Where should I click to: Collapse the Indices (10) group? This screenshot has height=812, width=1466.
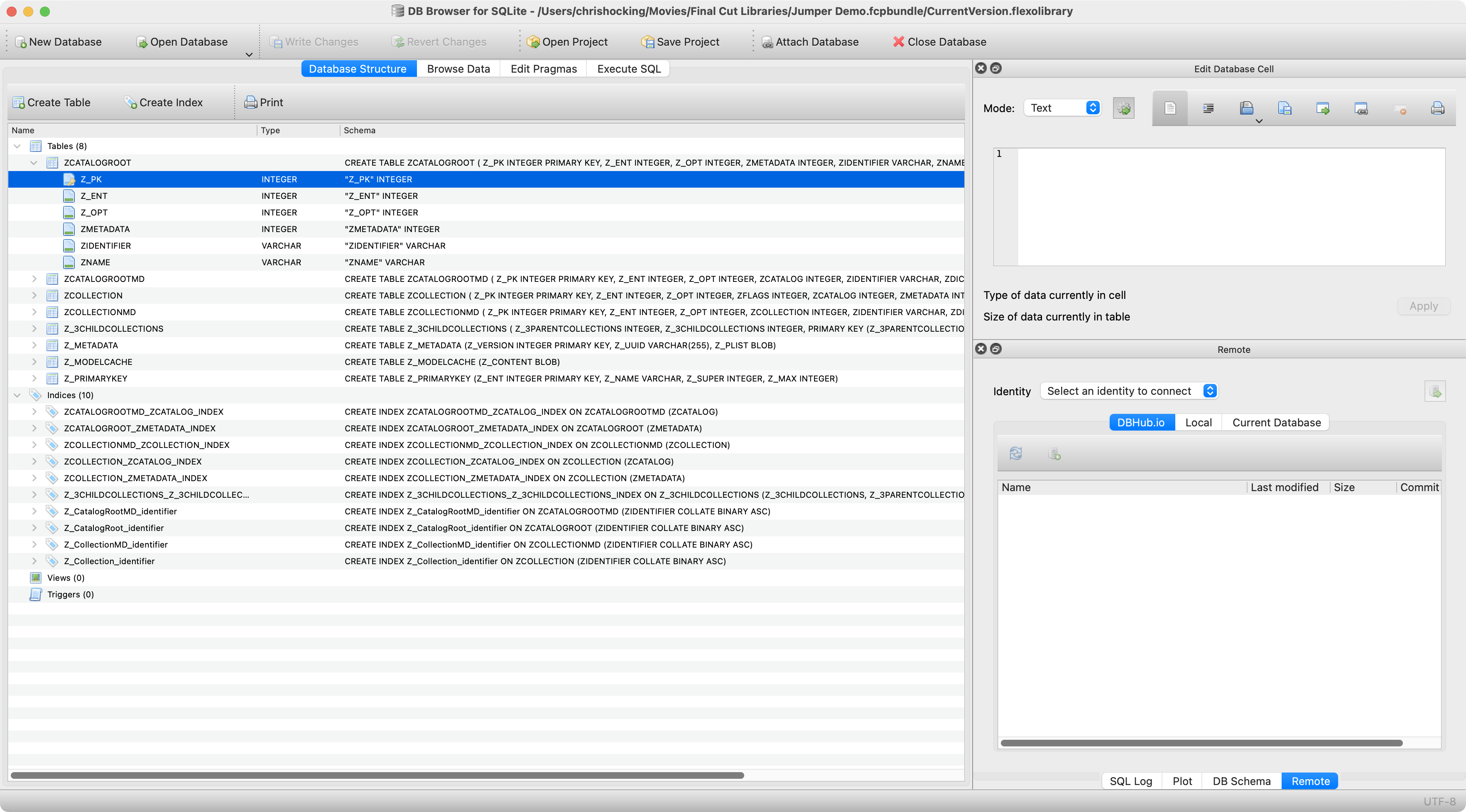point(17,395)
